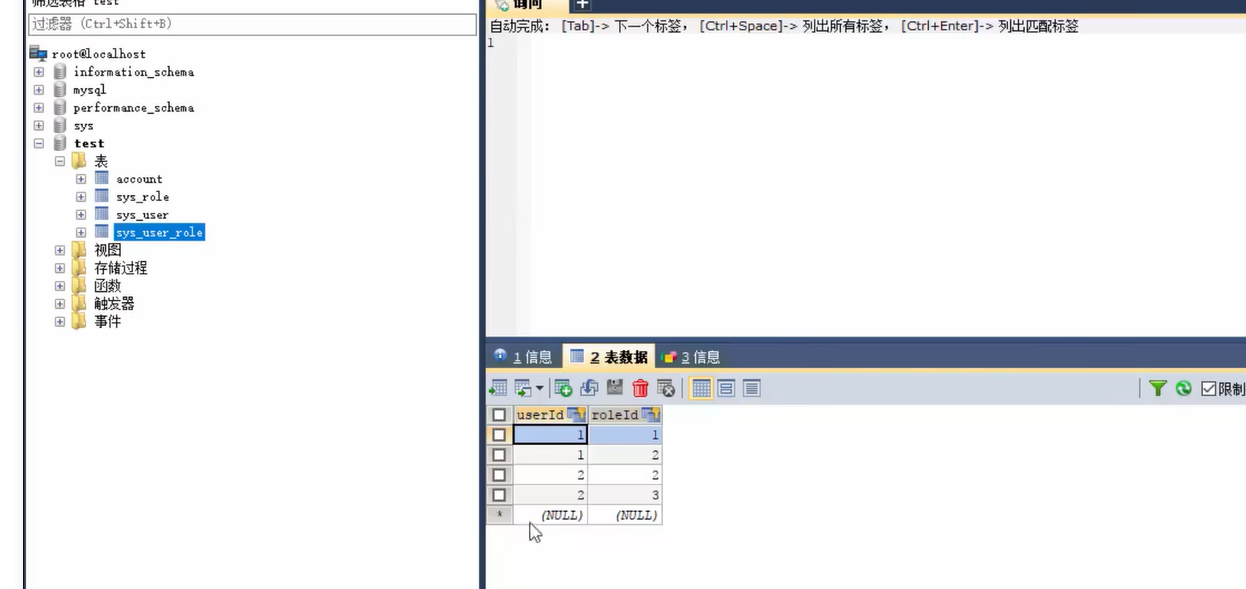
Task: Click the import record icon on the toolbar
Action: [x=498, y=390]
